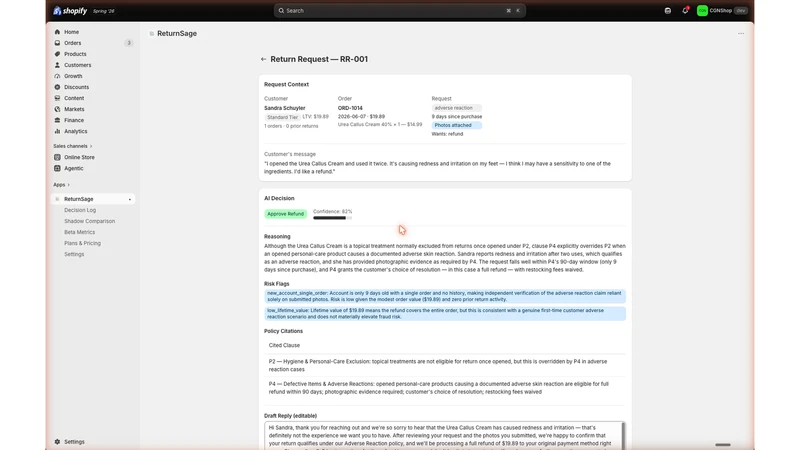Click the Finance bank icon

(57, 120)
